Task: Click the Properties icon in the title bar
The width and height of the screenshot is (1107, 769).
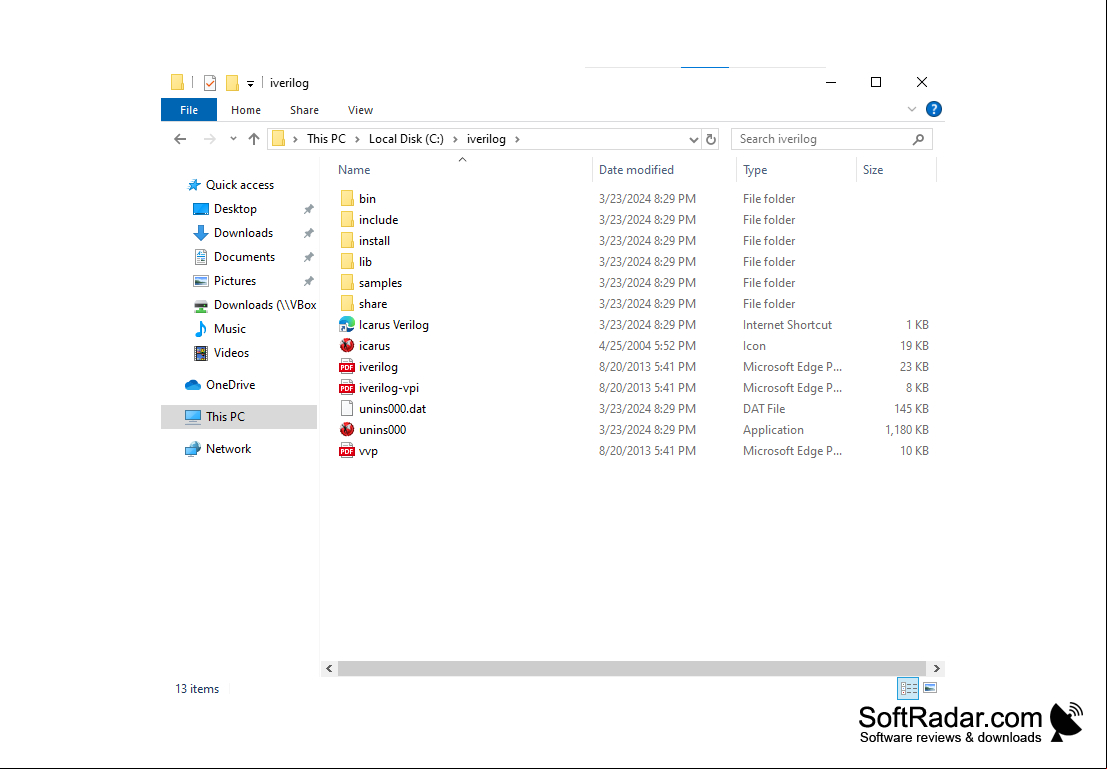Action: pyautogui.click(x=210, y=83)
